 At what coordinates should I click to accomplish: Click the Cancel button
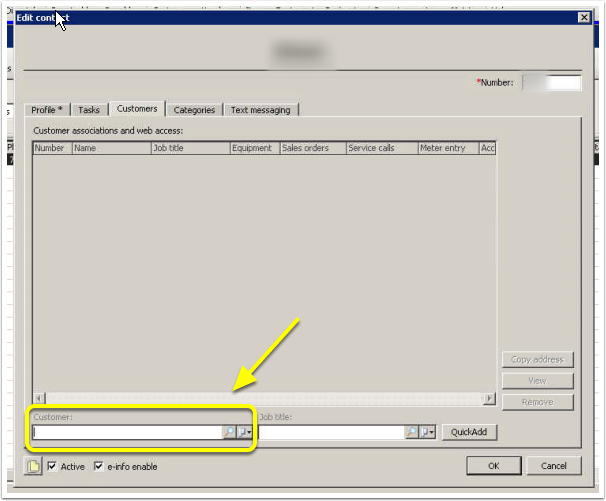[553, 466]
